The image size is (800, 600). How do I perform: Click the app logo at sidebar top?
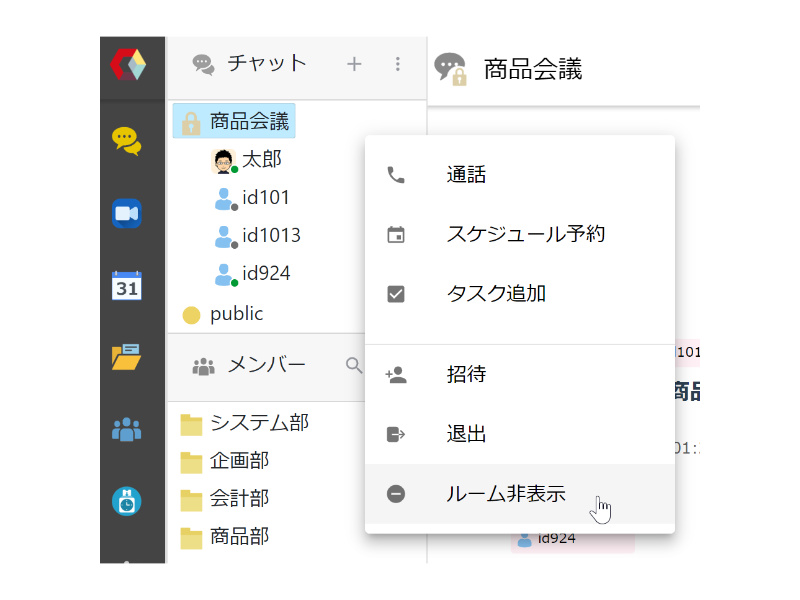128,65
